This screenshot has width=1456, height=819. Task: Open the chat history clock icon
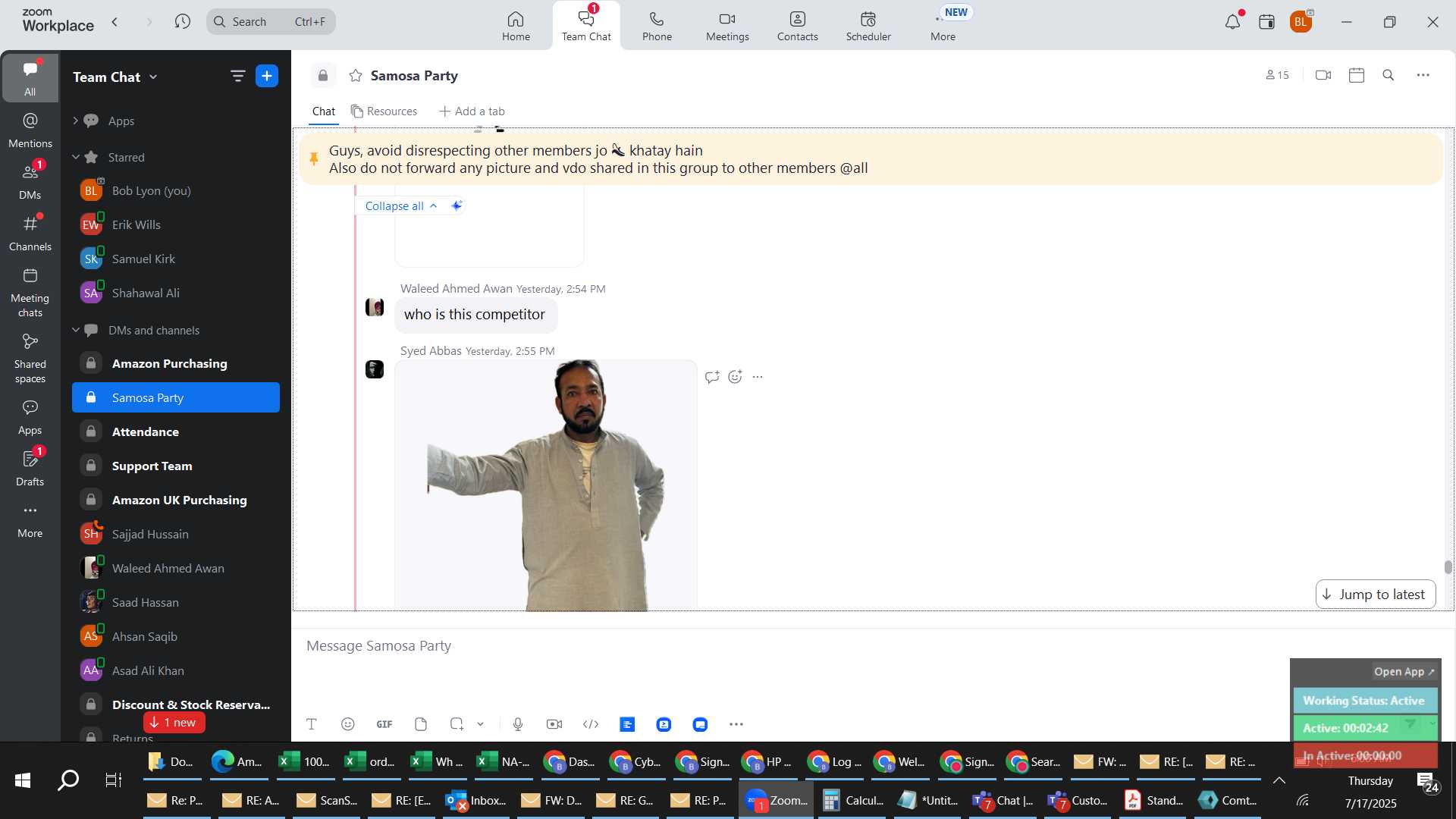(x=182, y=21)
